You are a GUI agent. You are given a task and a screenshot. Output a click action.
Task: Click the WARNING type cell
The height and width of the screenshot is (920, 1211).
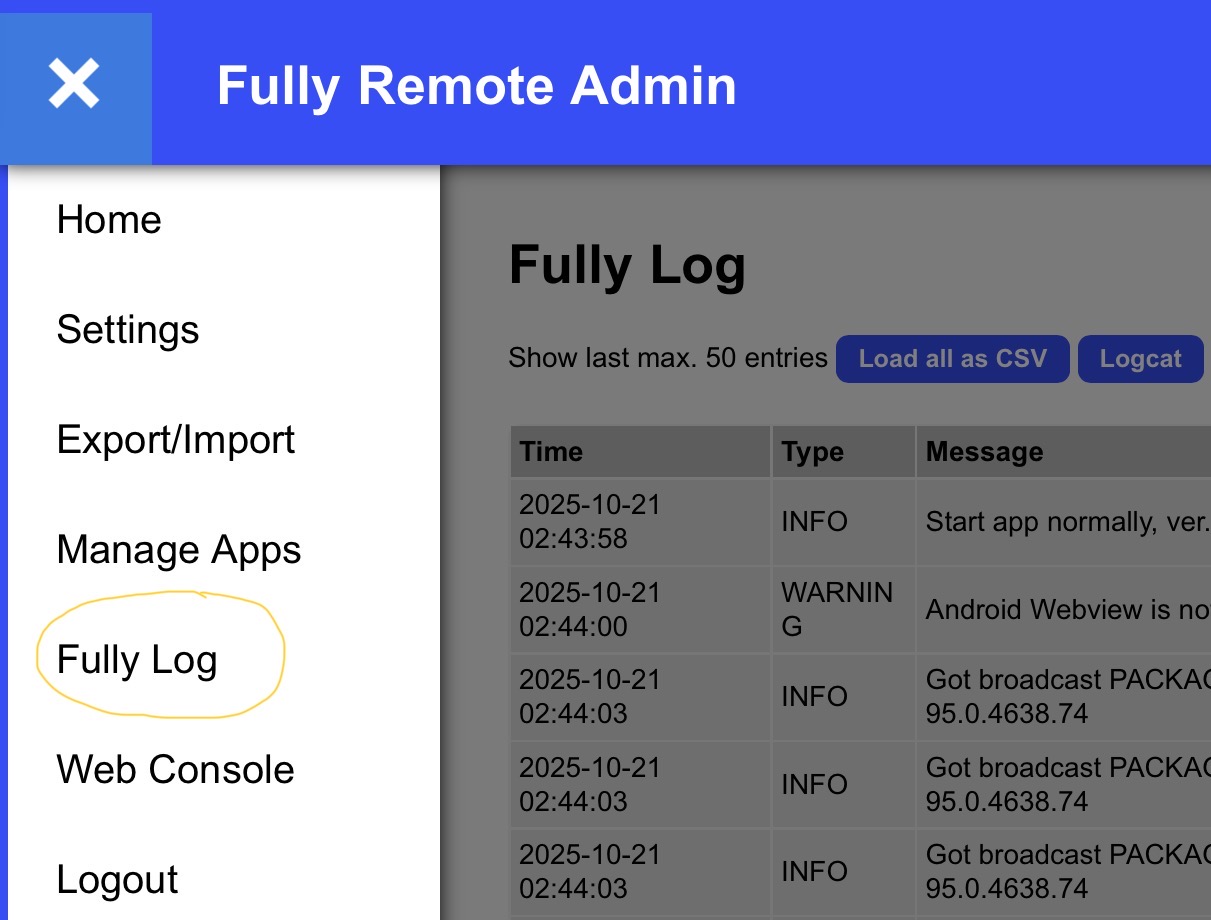[836, 609]
